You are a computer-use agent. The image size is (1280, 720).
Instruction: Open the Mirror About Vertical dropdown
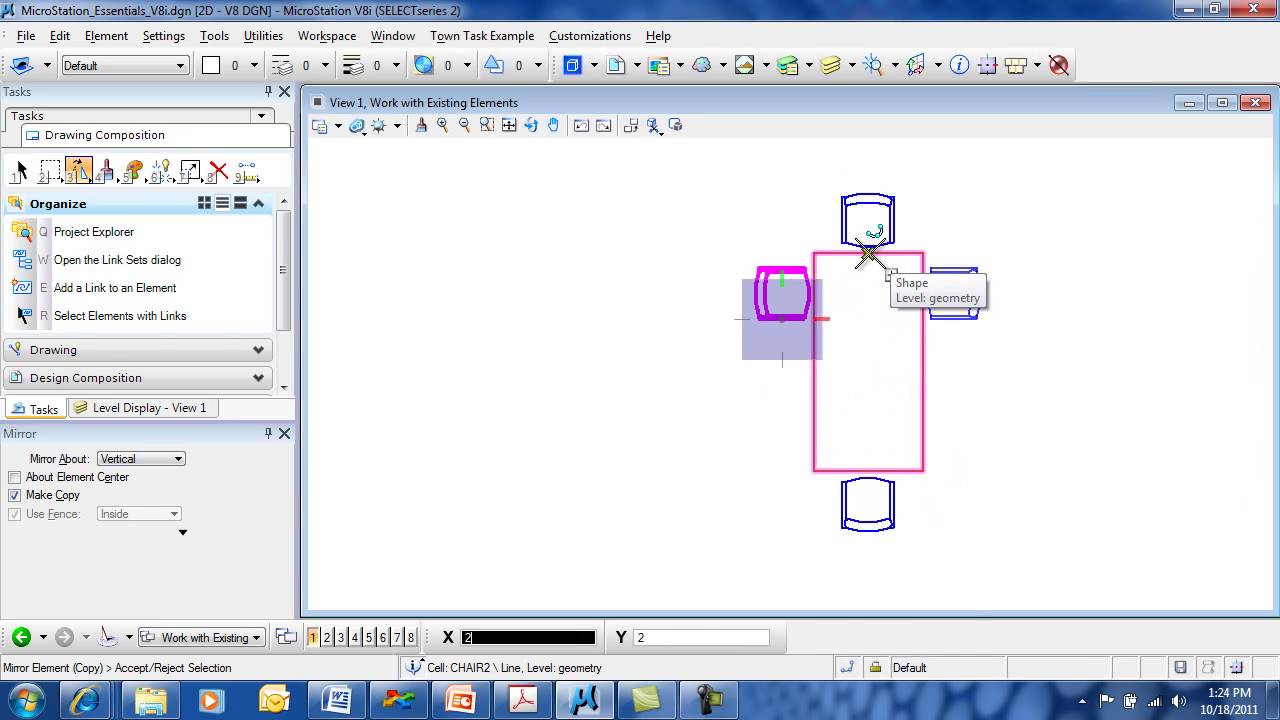141,459
